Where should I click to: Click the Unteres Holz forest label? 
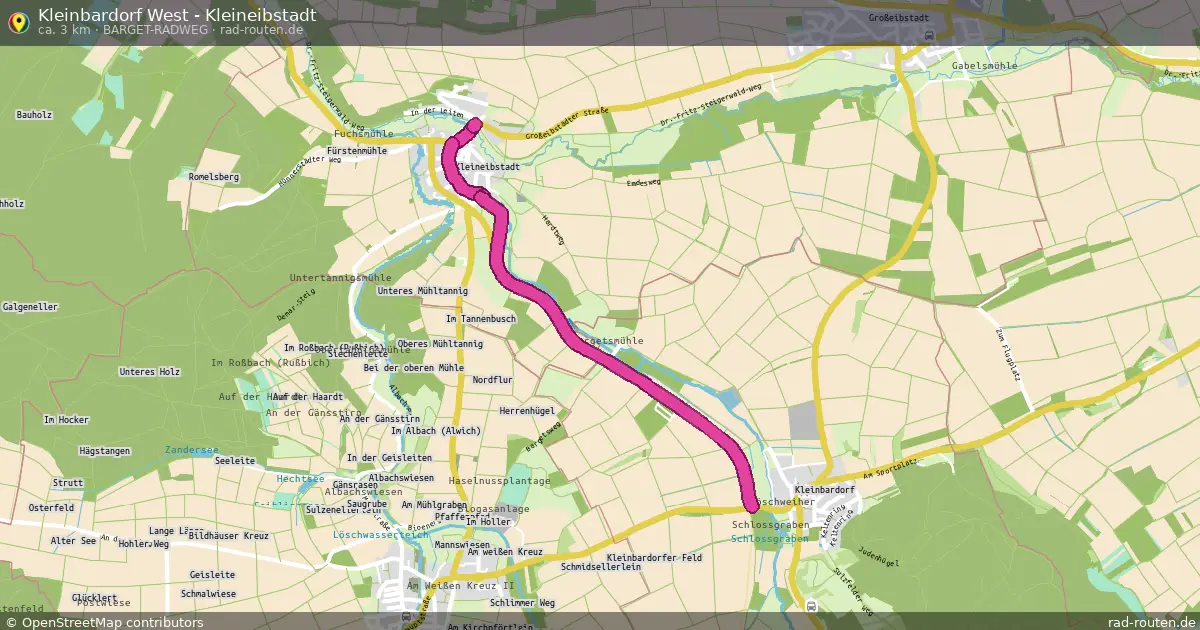150,372
